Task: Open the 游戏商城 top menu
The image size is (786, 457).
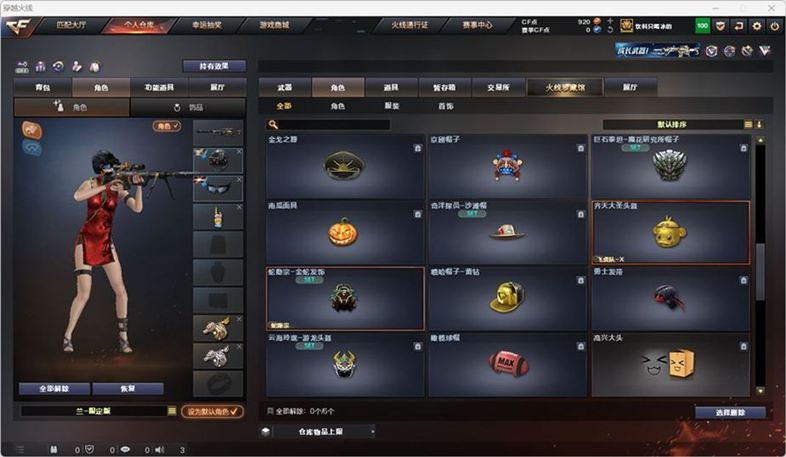Action: [x=274, y=25]
